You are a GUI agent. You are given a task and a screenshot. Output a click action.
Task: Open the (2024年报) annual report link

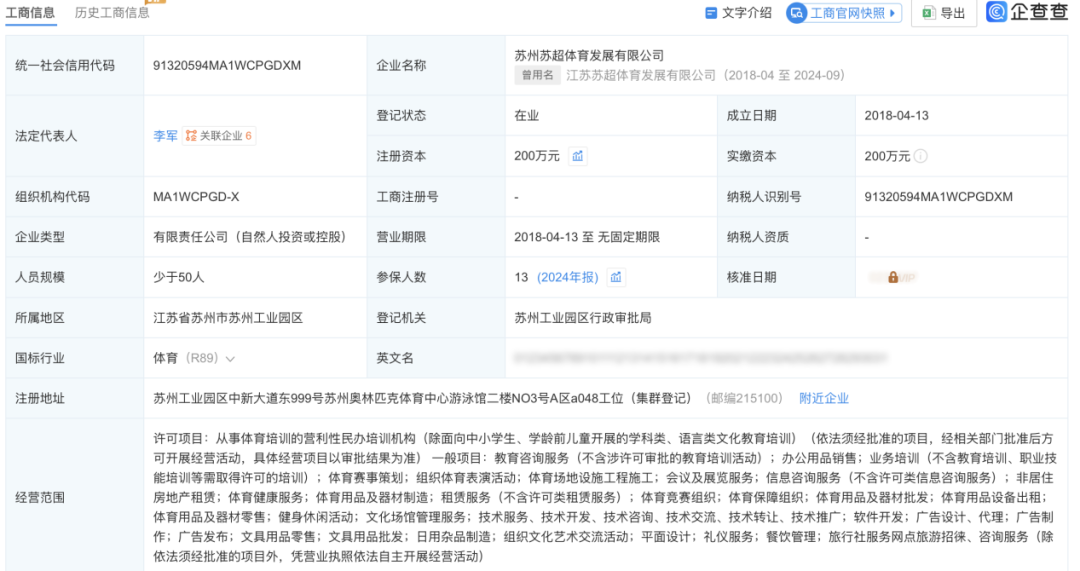[x=568, y=277]
